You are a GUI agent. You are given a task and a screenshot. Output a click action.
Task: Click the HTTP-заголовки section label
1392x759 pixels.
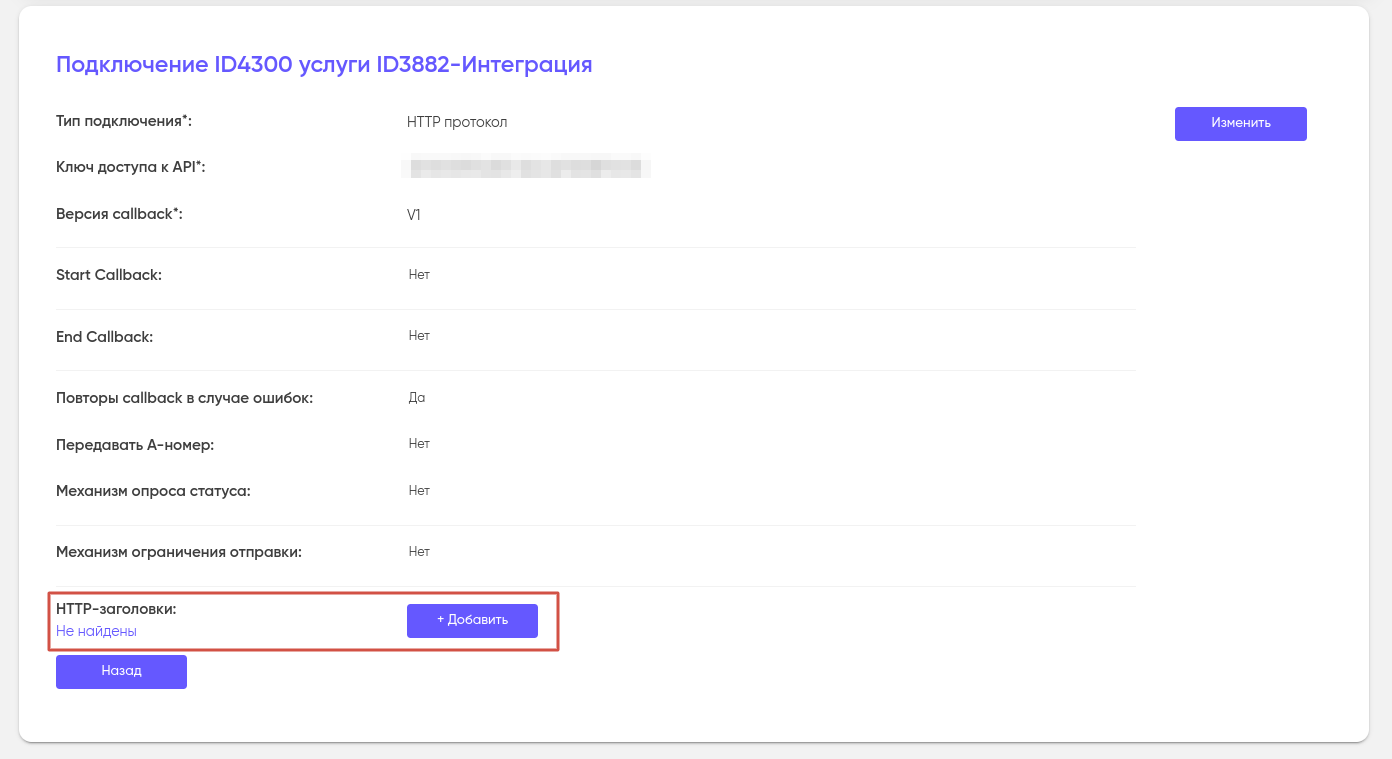point(116,608)
